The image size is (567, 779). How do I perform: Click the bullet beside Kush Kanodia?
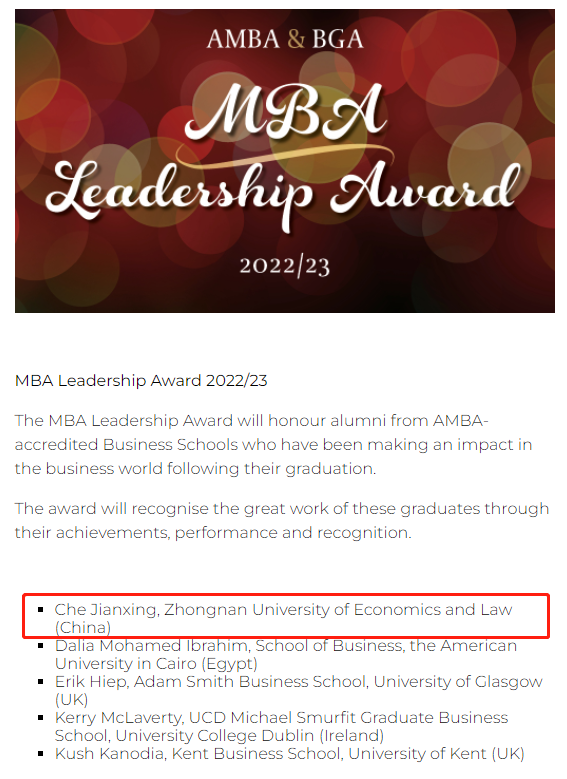click(41, 754)
